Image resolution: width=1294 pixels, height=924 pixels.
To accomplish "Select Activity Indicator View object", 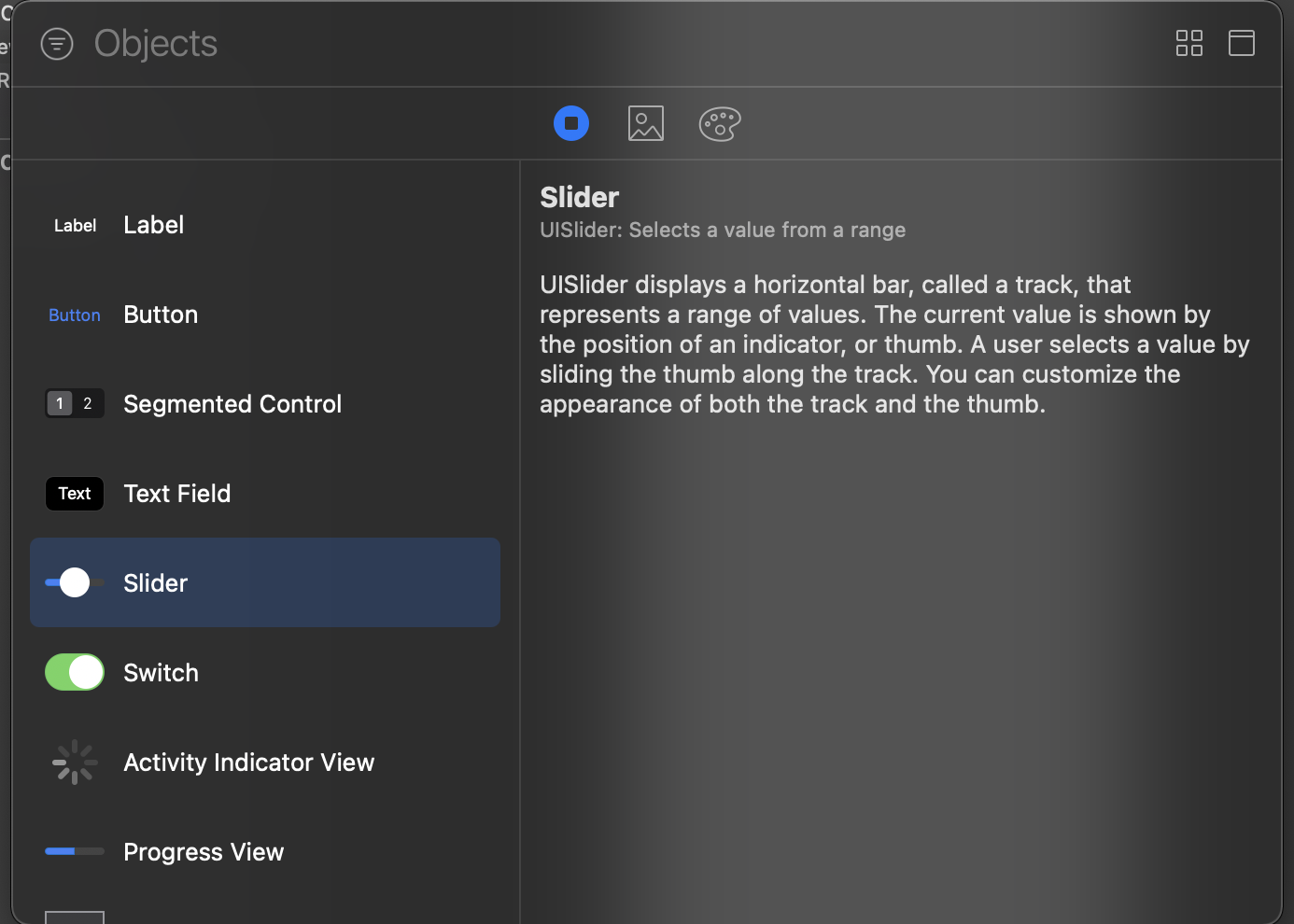I will 265,763.
